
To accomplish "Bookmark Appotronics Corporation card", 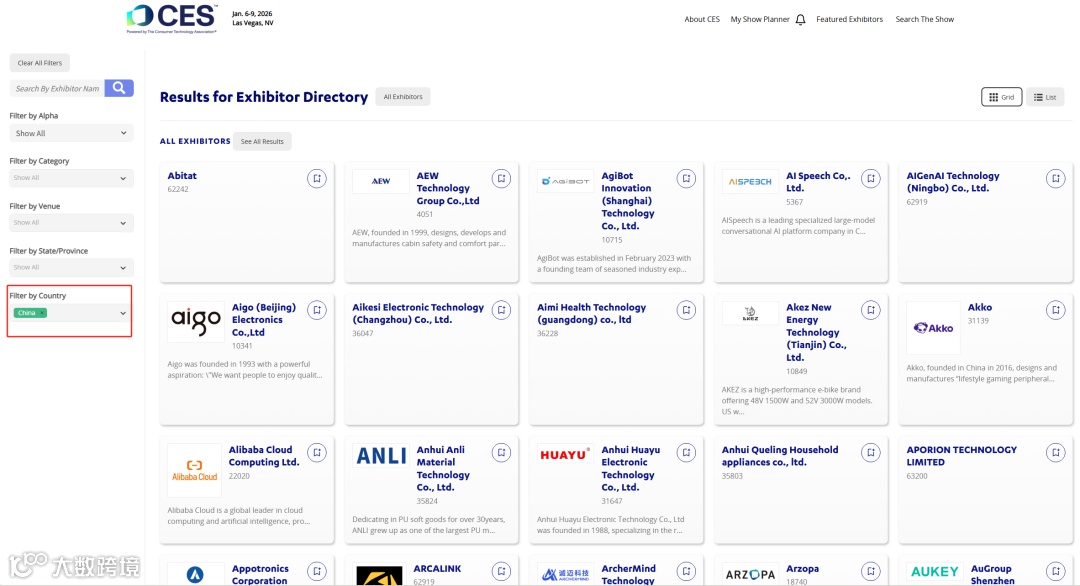I will point(317,571).
